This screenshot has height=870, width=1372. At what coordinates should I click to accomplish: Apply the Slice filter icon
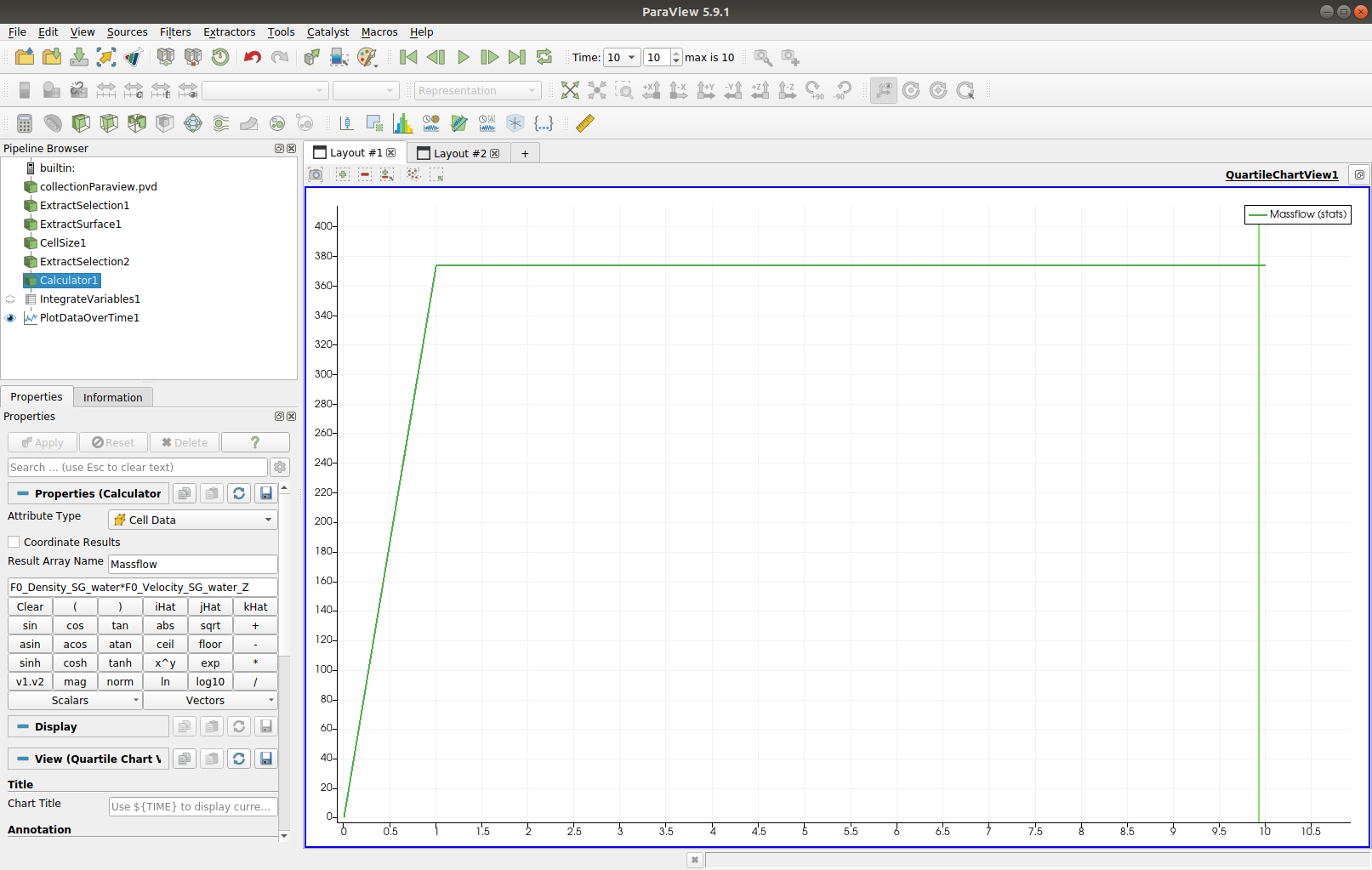[109, 123]
